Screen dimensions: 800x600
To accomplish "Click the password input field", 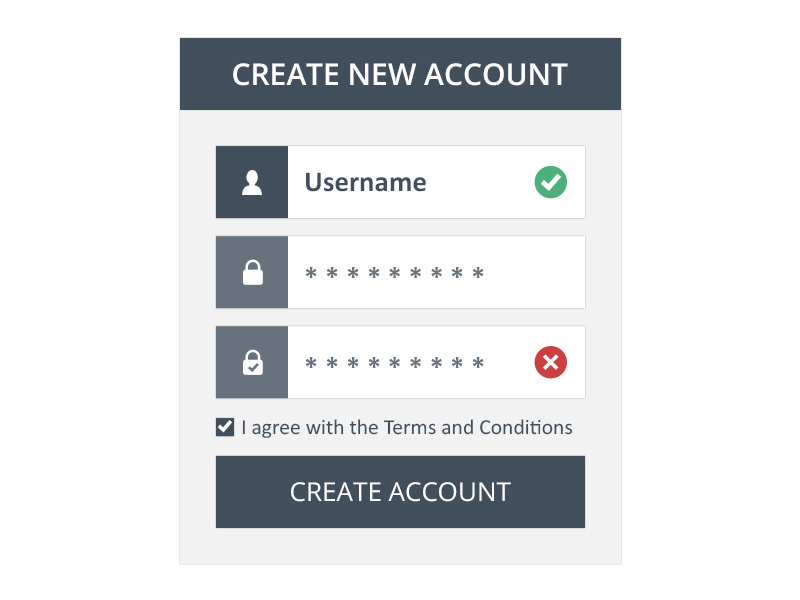I will [430, 272].
